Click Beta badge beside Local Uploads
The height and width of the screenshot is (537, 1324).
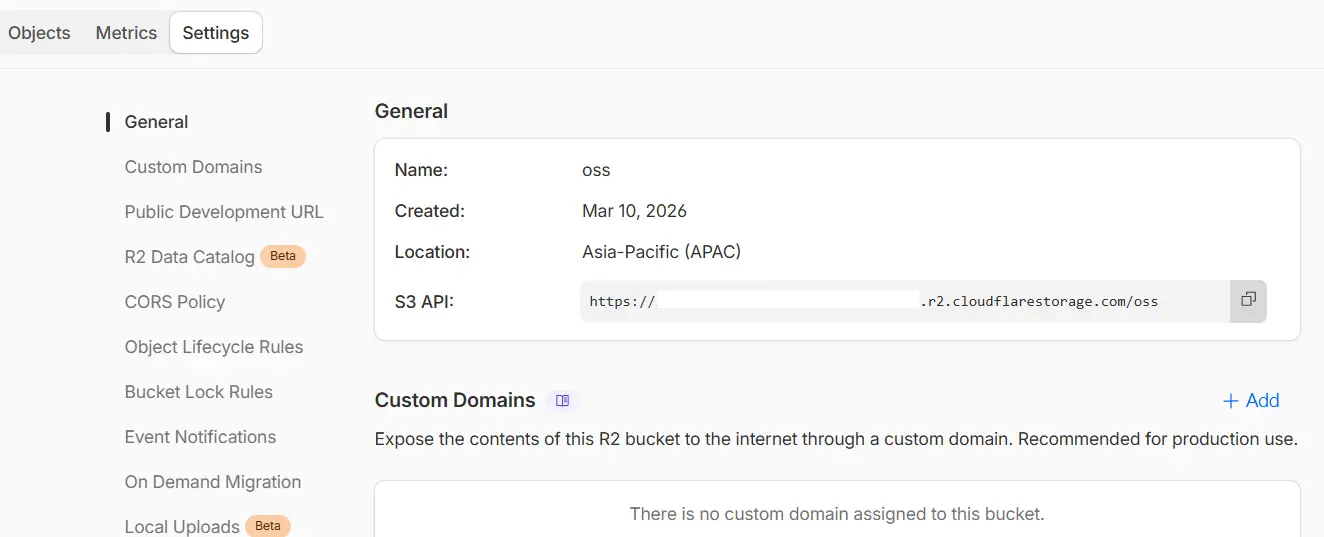268,526
